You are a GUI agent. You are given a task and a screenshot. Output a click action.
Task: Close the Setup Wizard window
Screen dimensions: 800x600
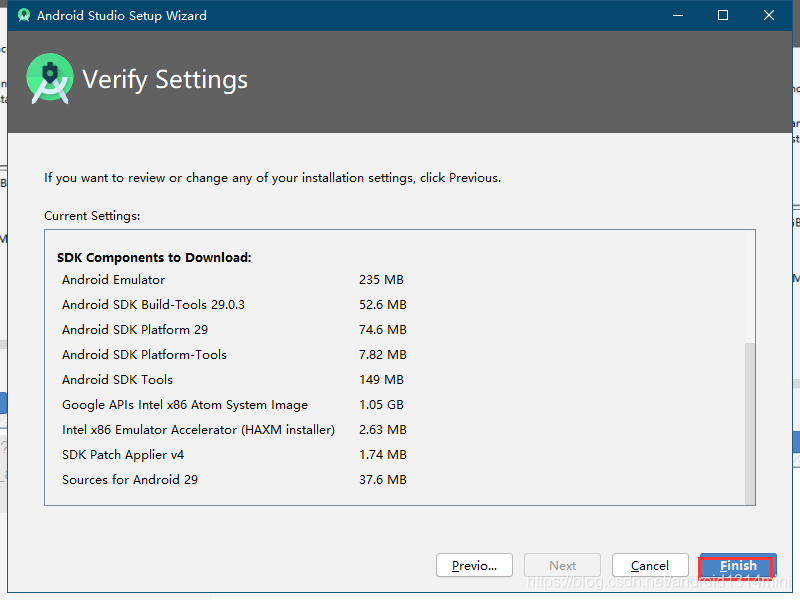(x=769, y=15)
